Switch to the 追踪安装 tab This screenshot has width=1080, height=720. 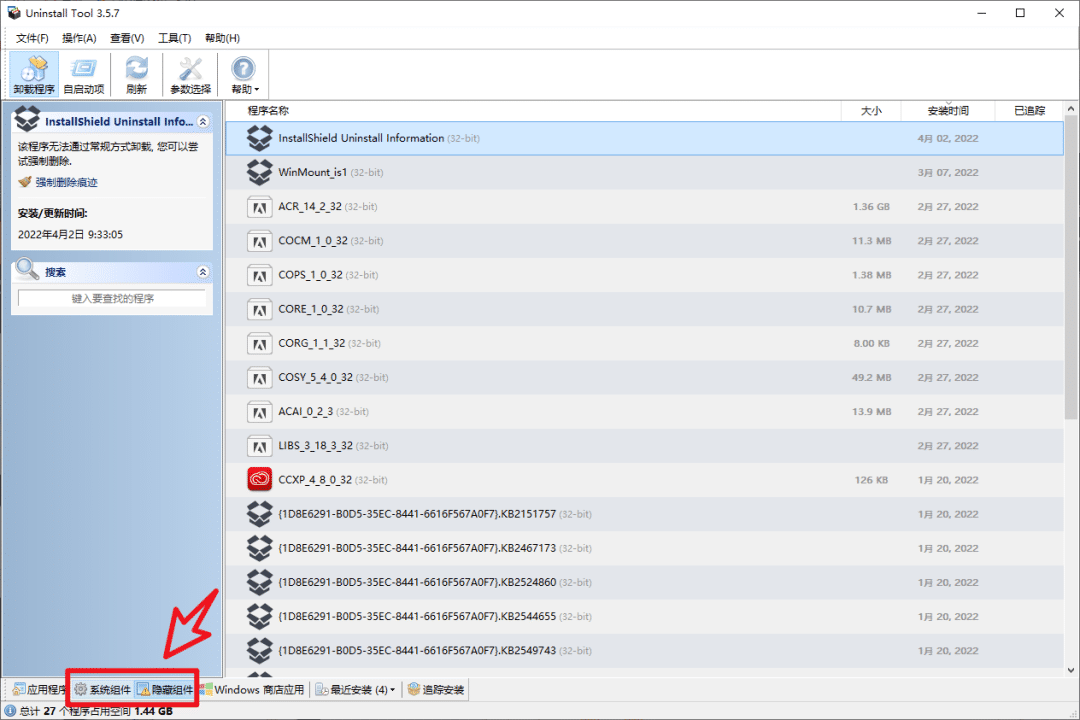[435, 689]
